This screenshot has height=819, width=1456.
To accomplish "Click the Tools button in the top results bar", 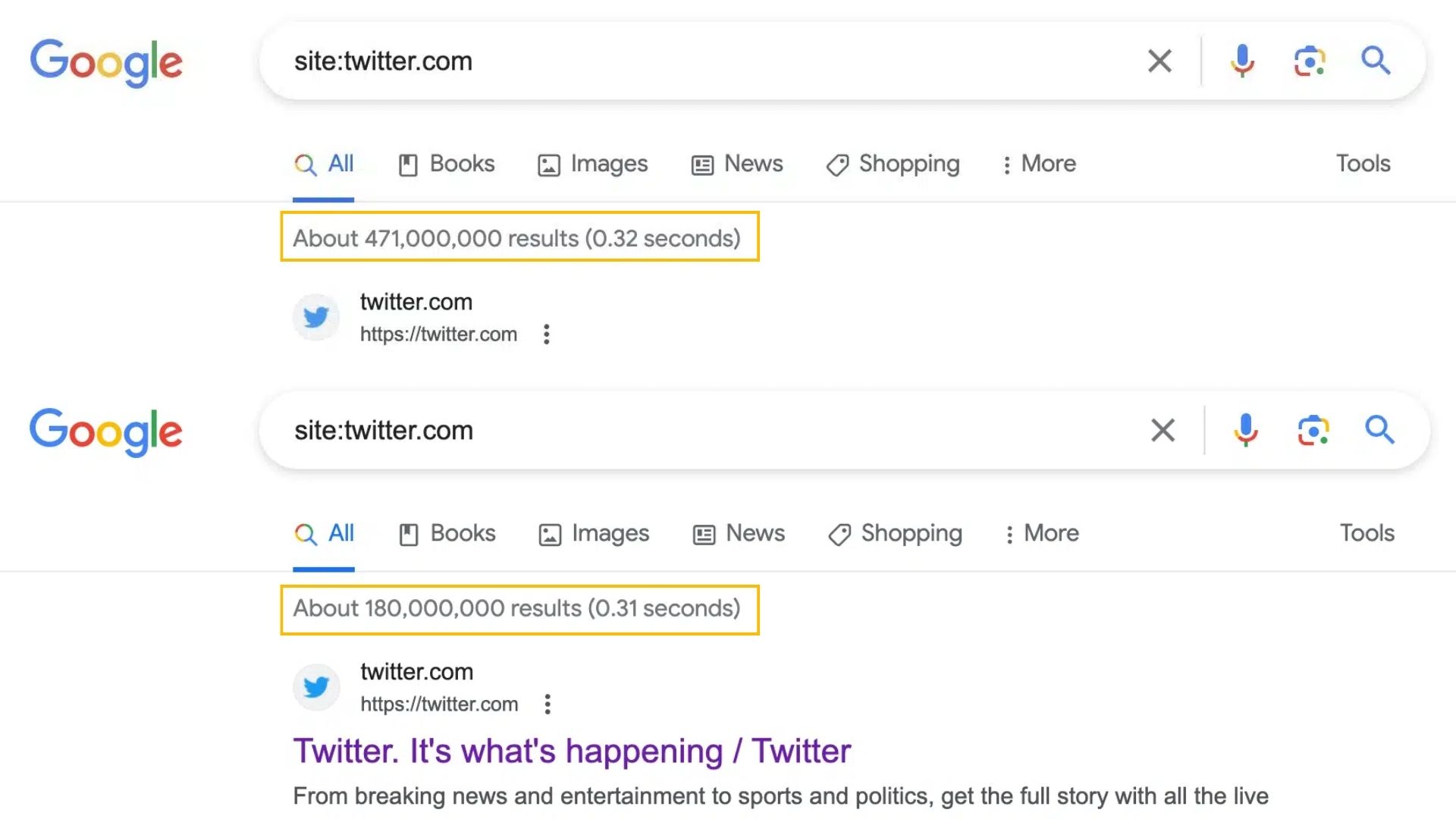I will point(1363,164).
